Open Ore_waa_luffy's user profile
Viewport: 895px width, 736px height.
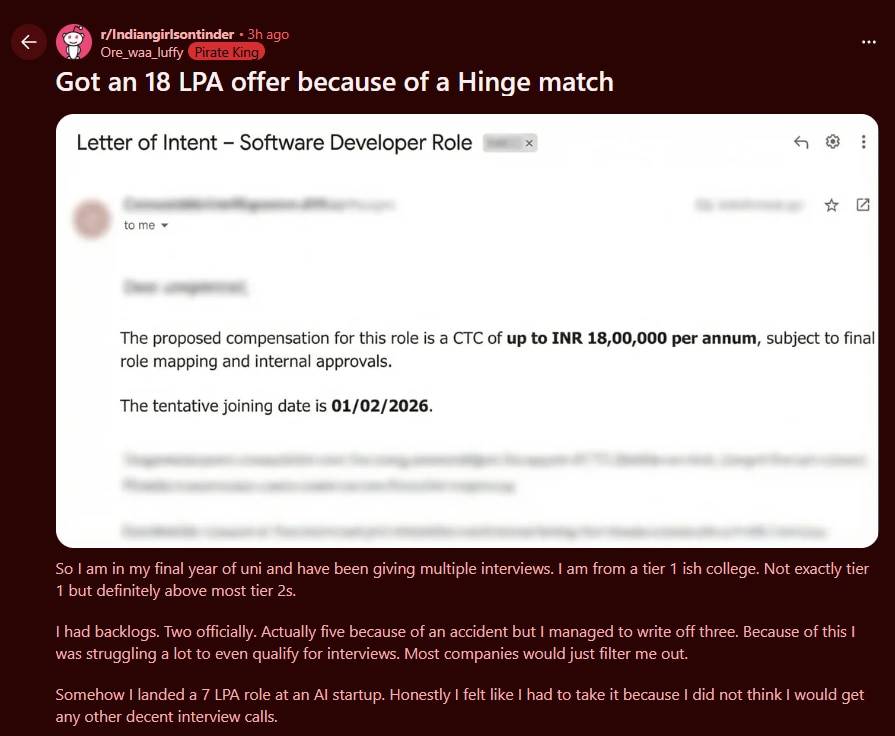(143, 51)
